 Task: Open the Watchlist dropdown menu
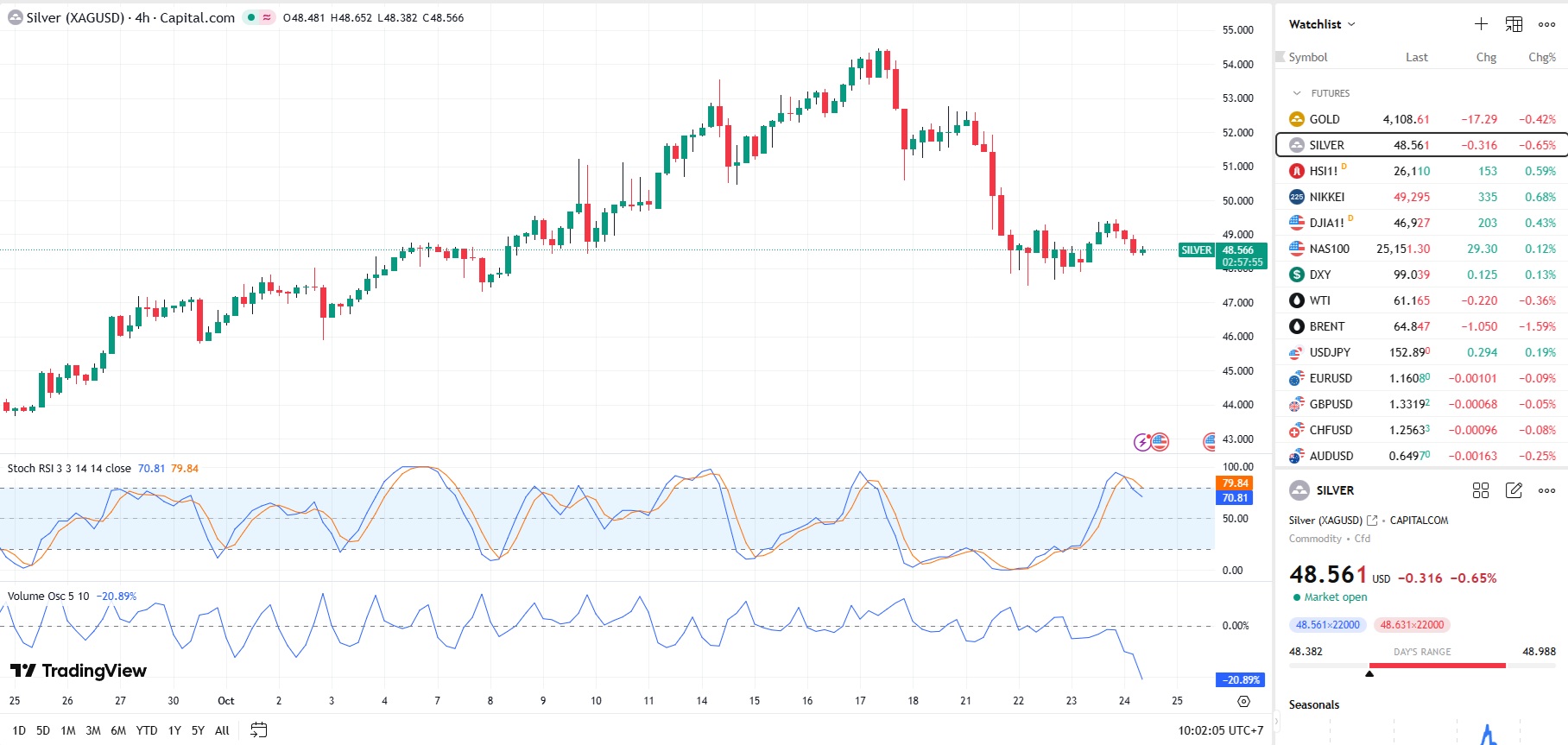[x=1322, y=24]
